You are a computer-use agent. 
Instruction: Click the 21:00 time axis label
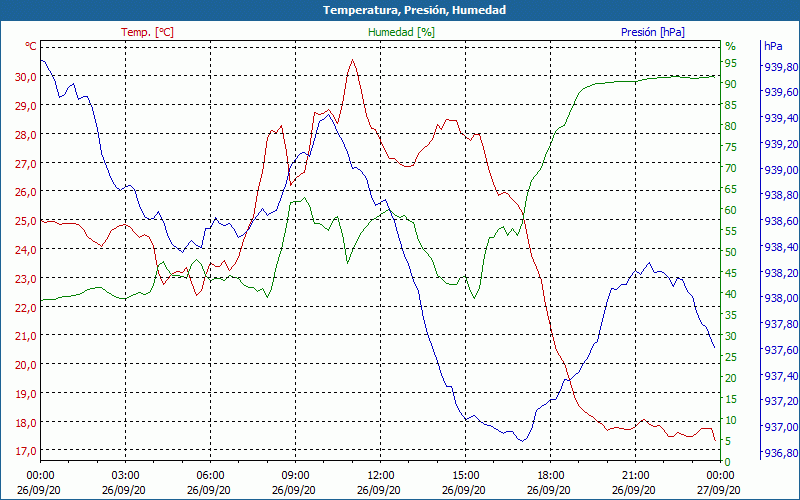pyautogui.click(x=635, y=476)
